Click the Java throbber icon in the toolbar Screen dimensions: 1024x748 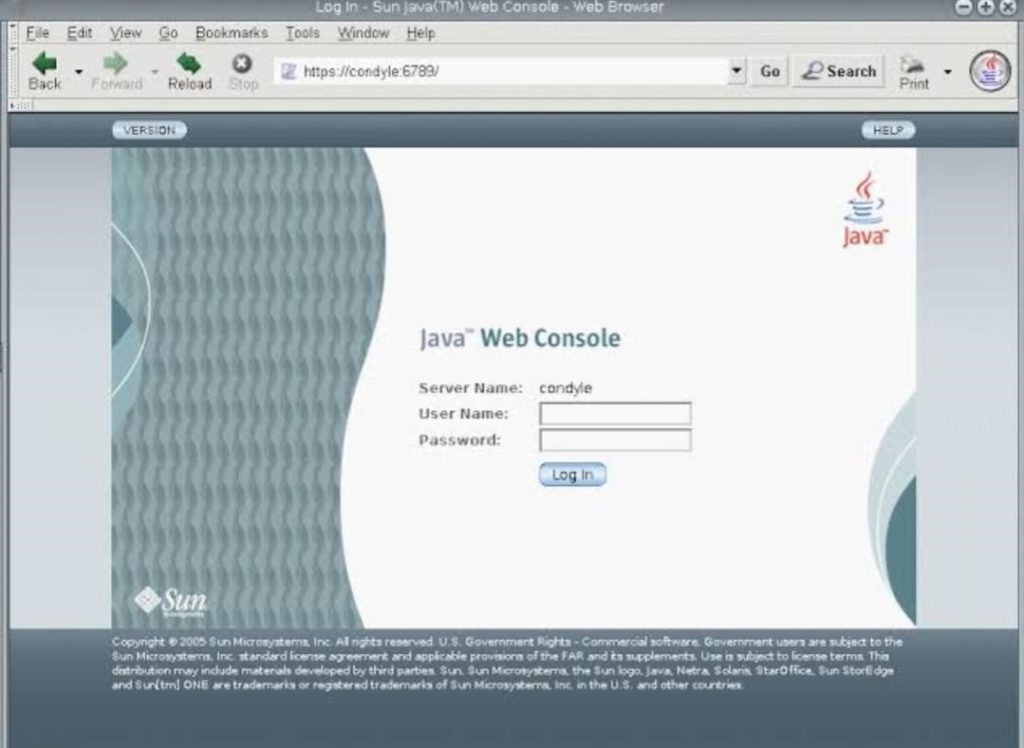[x=989, y=71]
